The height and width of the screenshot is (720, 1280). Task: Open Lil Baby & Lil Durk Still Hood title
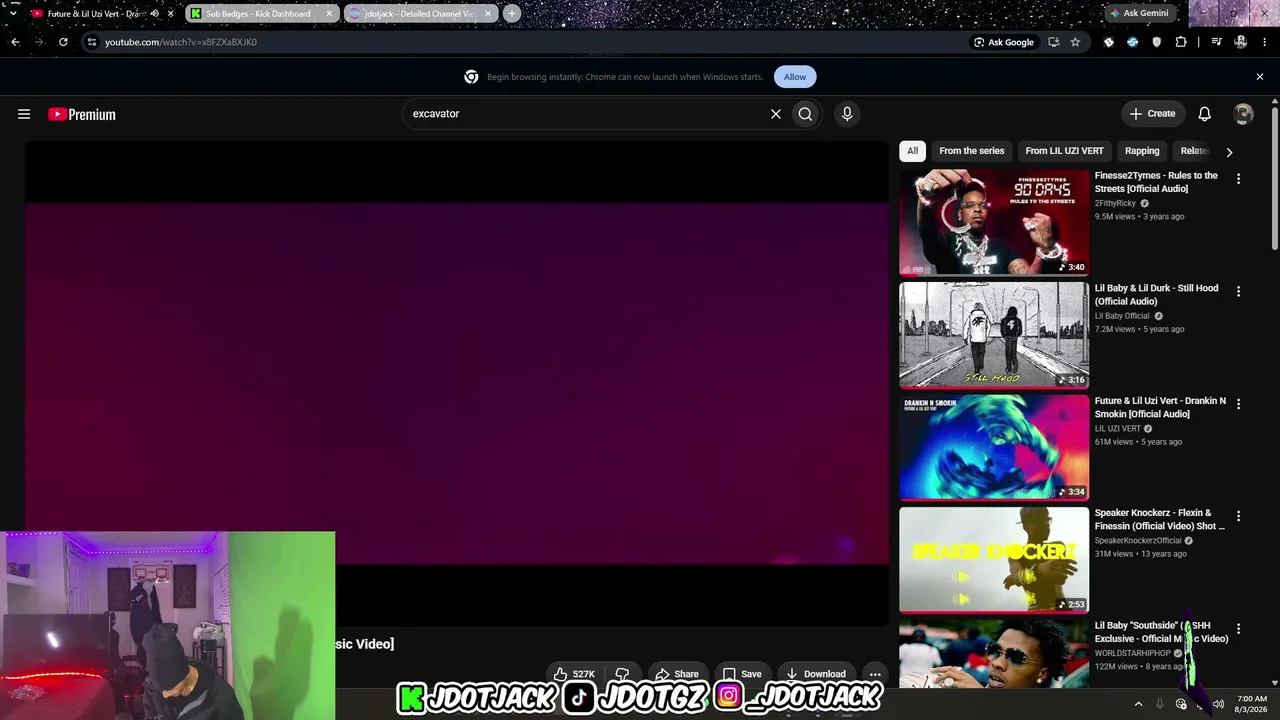click(1156, 295)
